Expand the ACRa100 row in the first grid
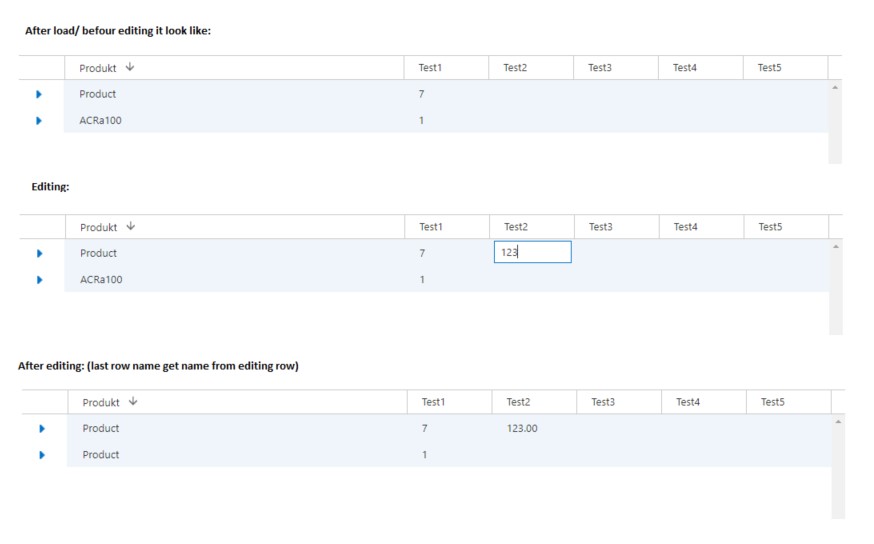The width and height of the screenshot is (874, 544). 39,121
